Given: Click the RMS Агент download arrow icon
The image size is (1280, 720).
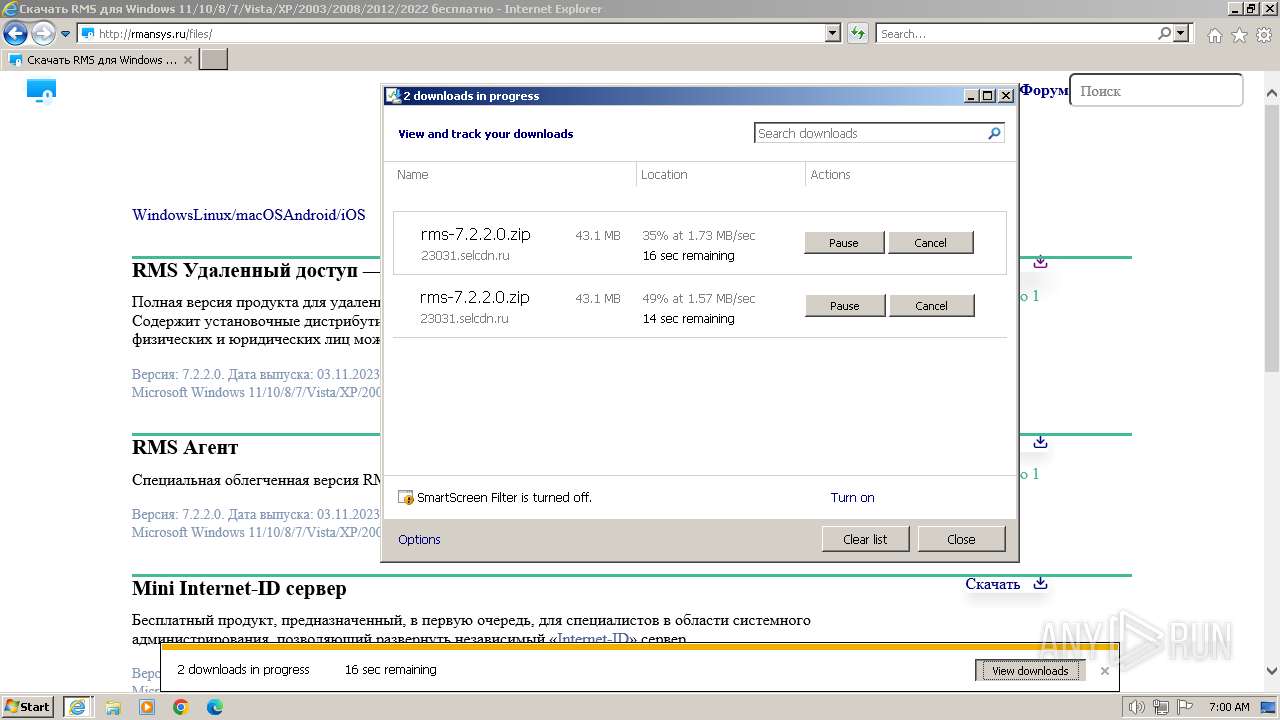Looking at the screenshot, I should pyautogui.click(x=1040, y=441).
